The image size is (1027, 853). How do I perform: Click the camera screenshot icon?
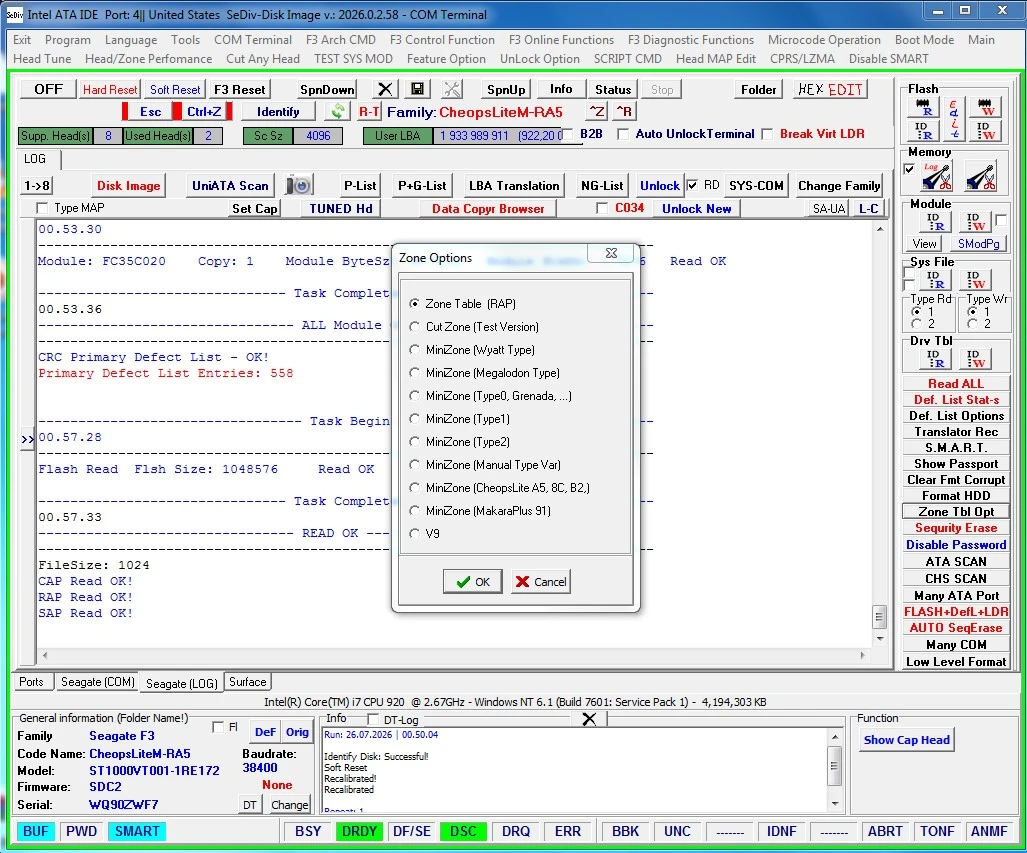[x=300, y=185]
